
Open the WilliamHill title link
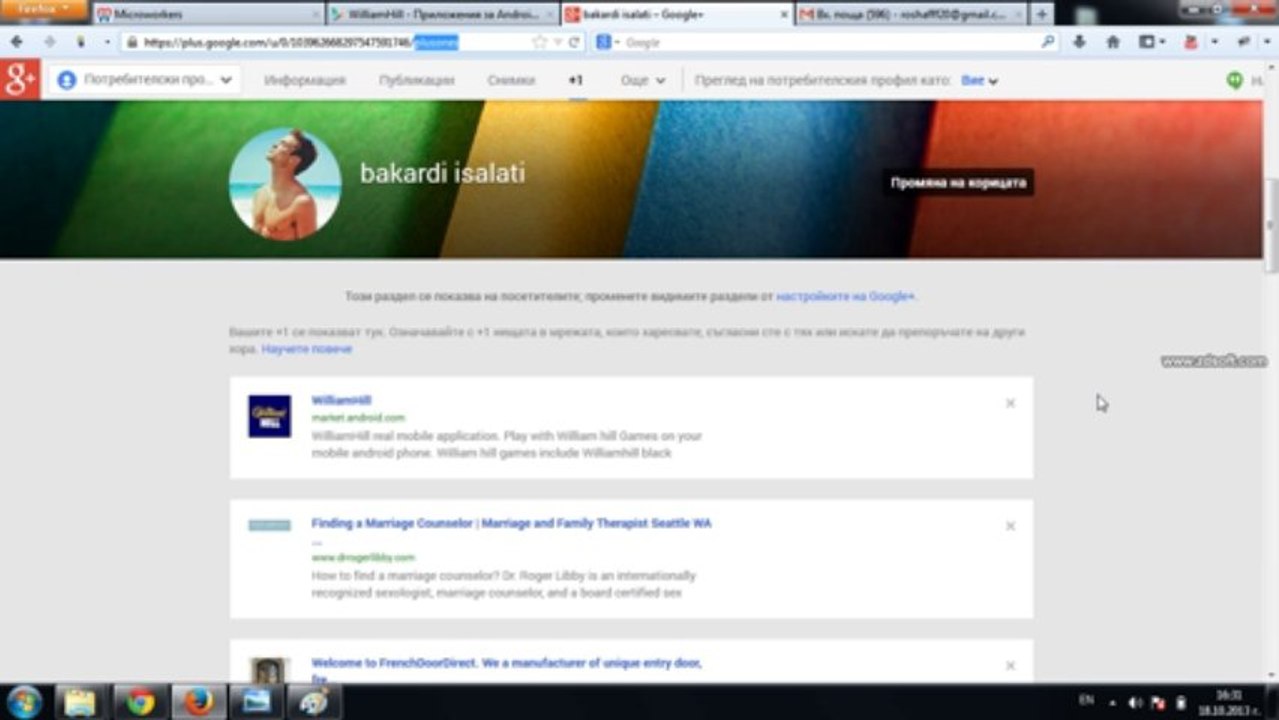[x=341, y=400]
